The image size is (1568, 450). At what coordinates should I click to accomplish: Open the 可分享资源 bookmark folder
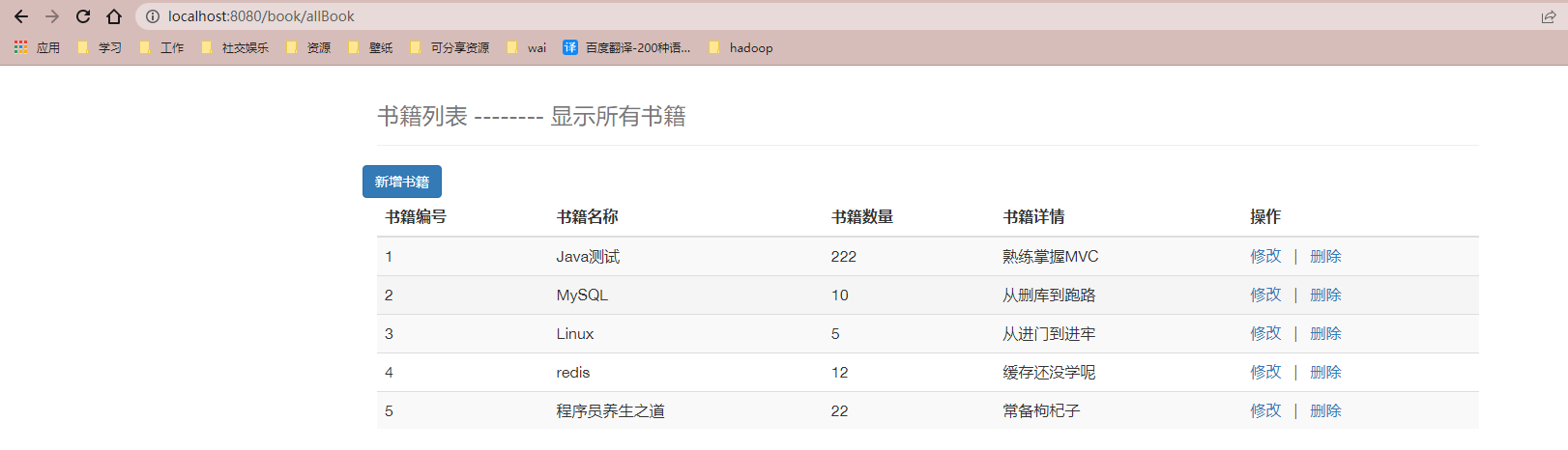coord(450,47)
